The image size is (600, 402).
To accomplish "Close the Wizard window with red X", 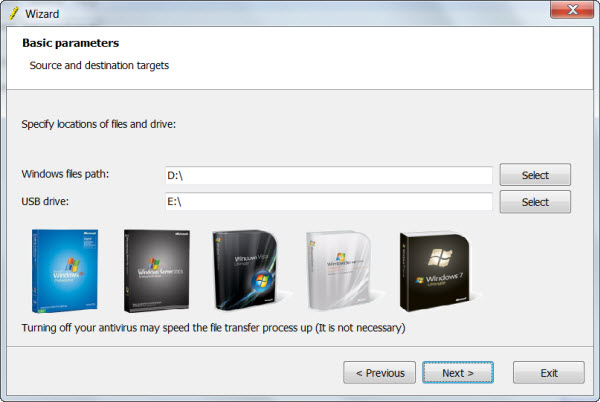I will 572,9.
